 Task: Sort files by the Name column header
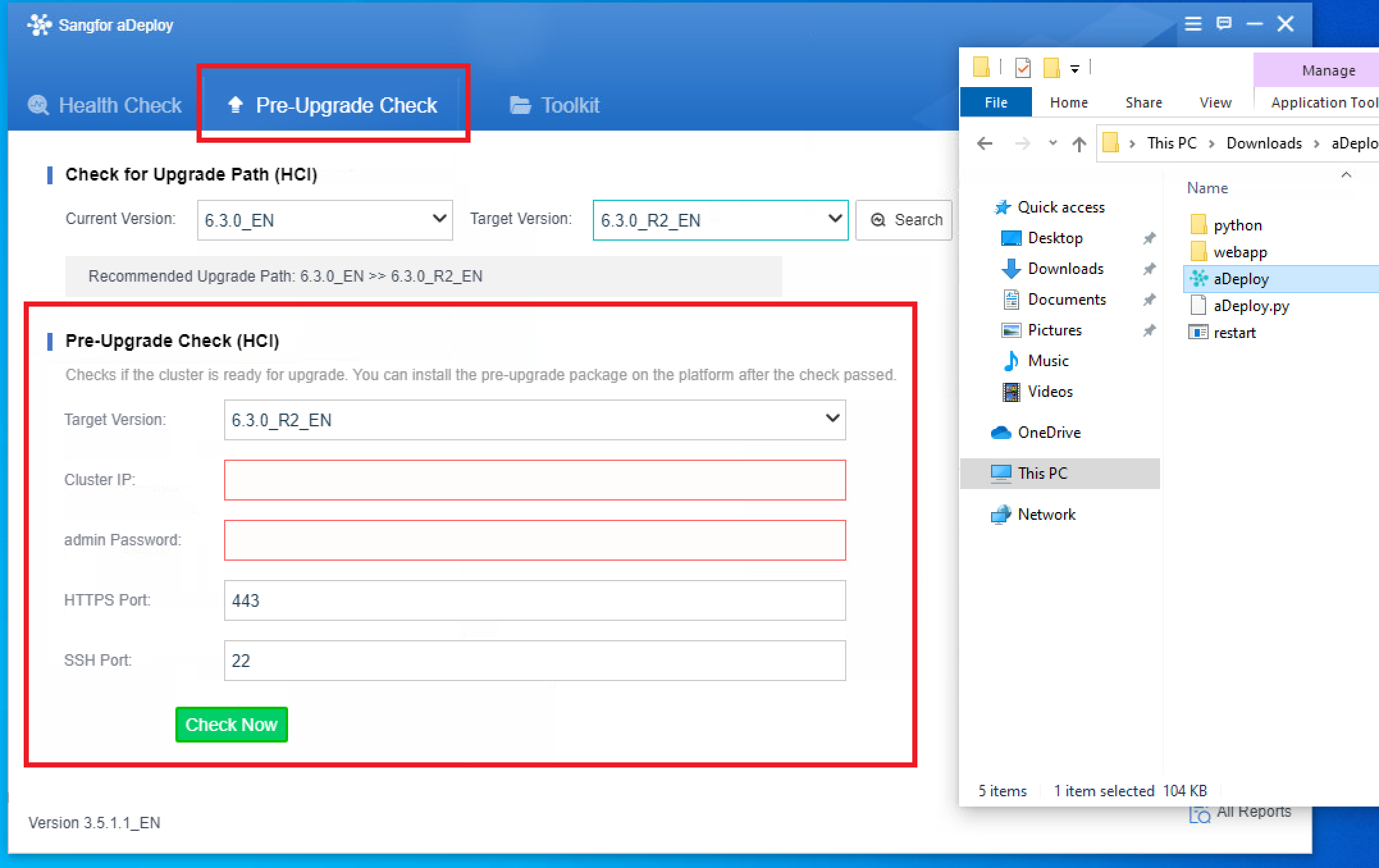coord(1207,188)
